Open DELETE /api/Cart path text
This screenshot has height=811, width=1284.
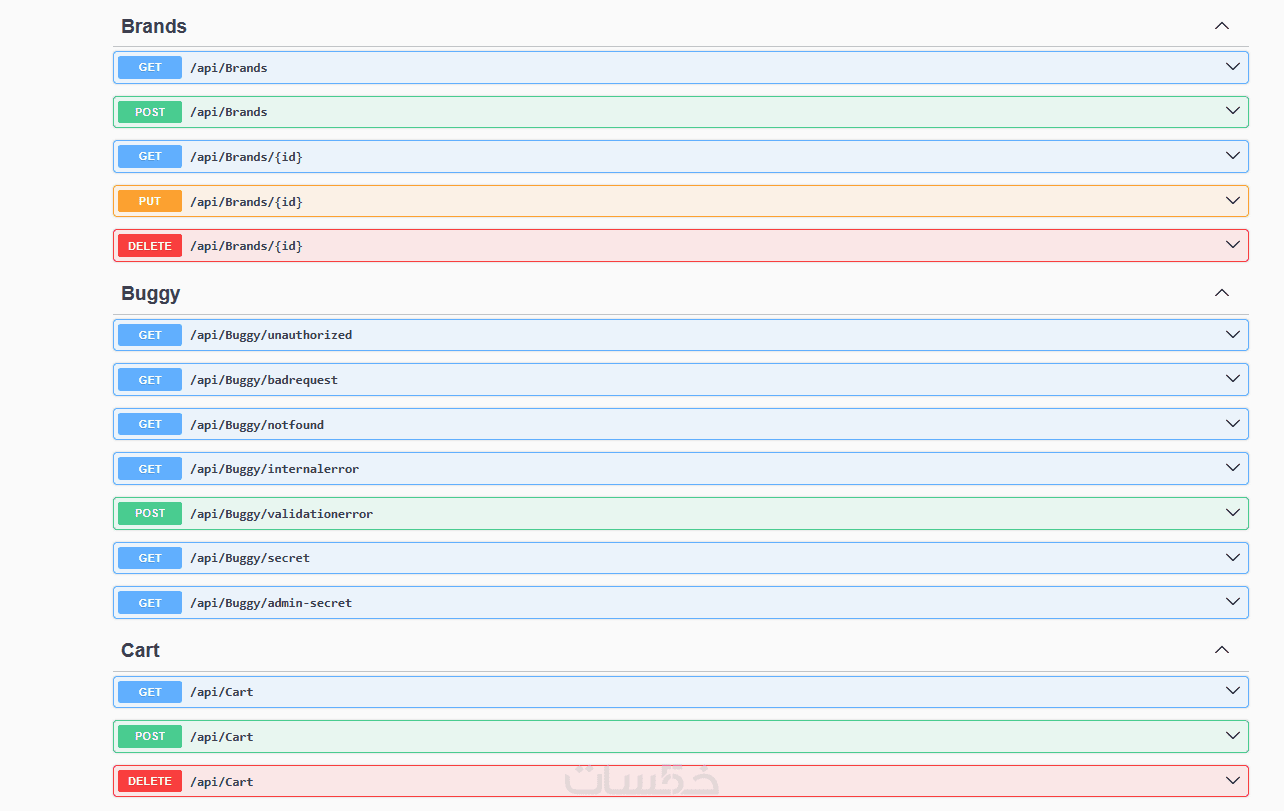(x=222, y=782)
